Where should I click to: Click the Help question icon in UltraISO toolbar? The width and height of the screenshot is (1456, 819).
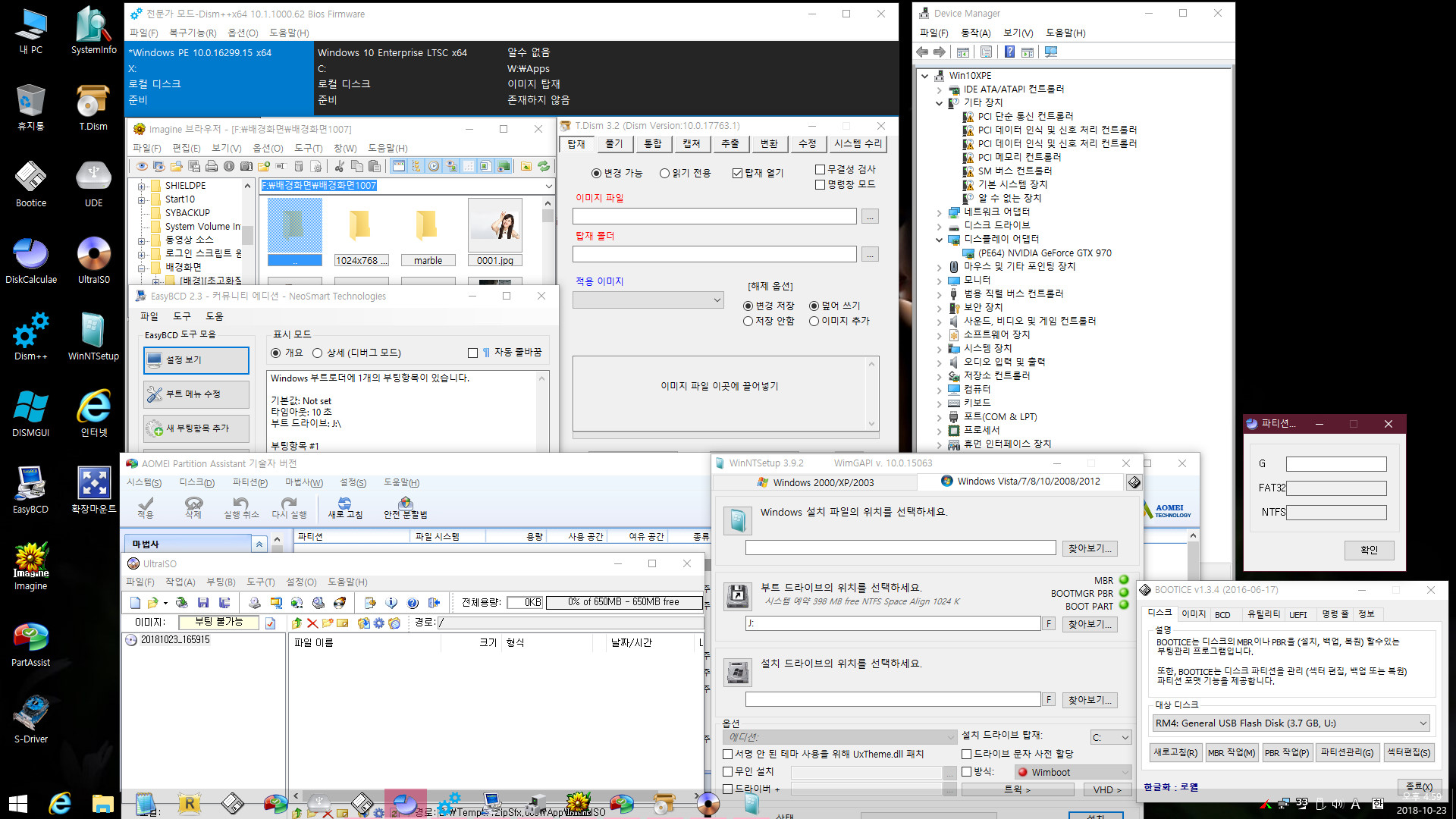413,602
